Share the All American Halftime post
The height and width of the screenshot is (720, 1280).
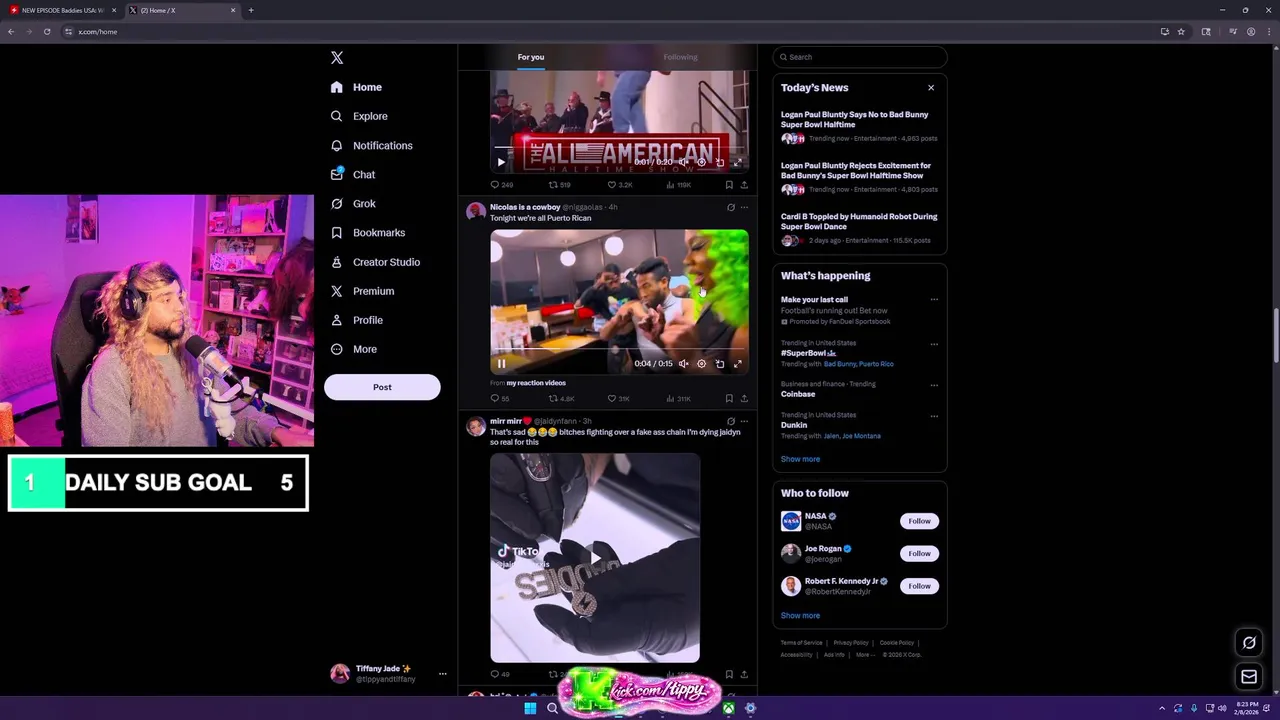click(x=744, y=185)
